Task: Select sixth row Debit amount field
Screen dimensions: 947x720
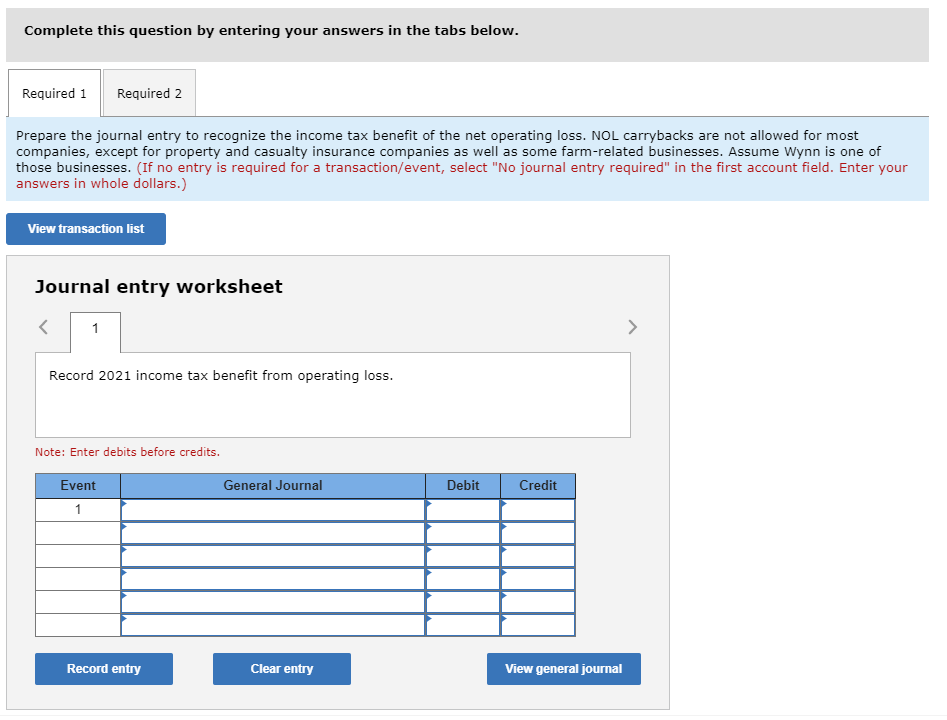Action: (463, 625)
